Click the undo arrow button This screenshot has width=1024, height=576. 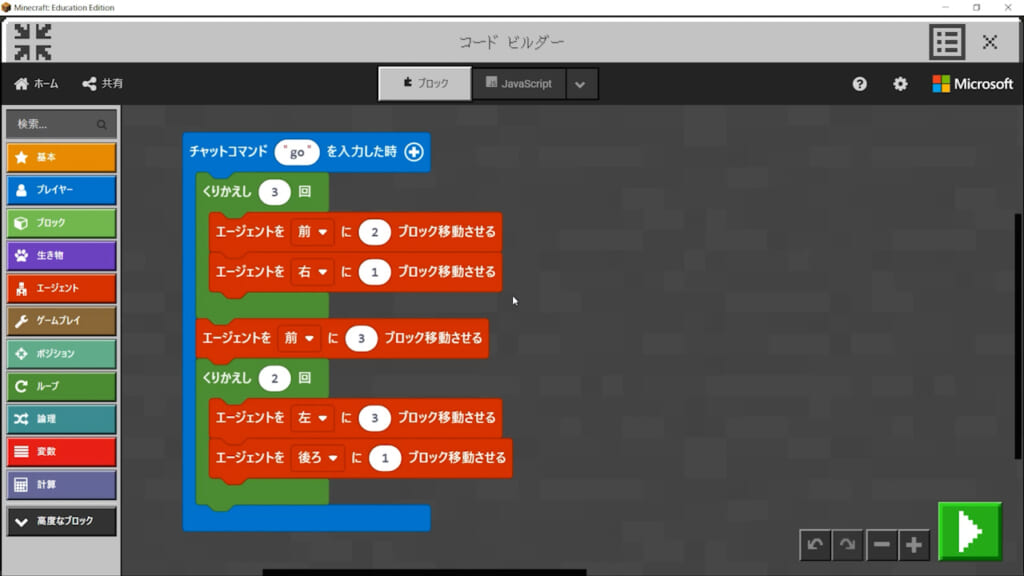[815, 545]
